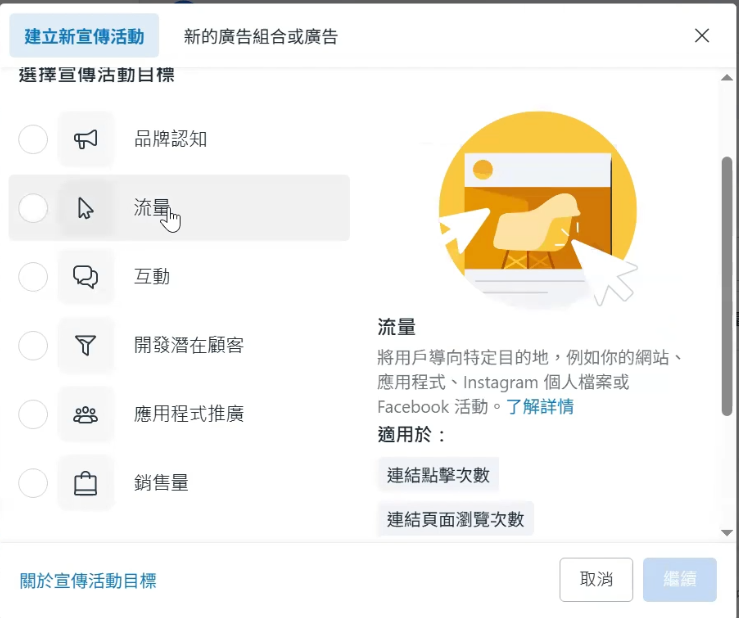The image size is (739, 618).
Task: Click the shopping bag icon for 銷售量
Action: [86, 483]
